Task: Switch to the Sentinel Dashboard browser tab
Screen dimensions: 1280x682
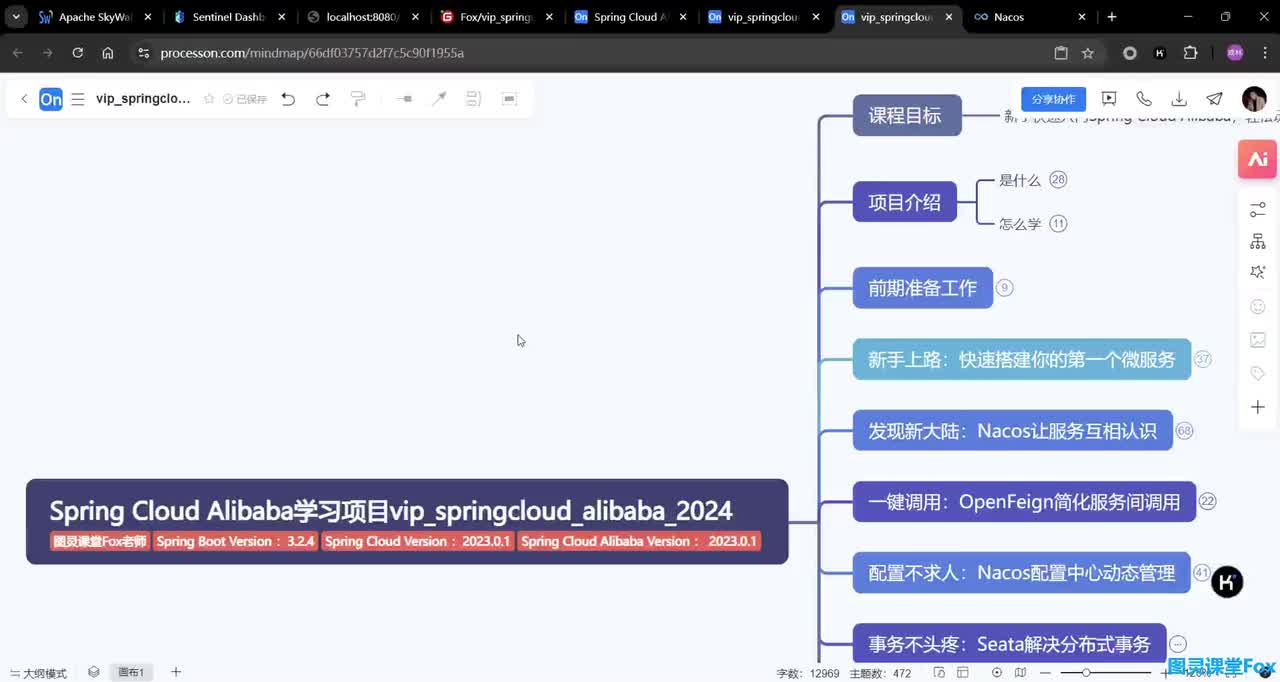Action: (229, 17)
